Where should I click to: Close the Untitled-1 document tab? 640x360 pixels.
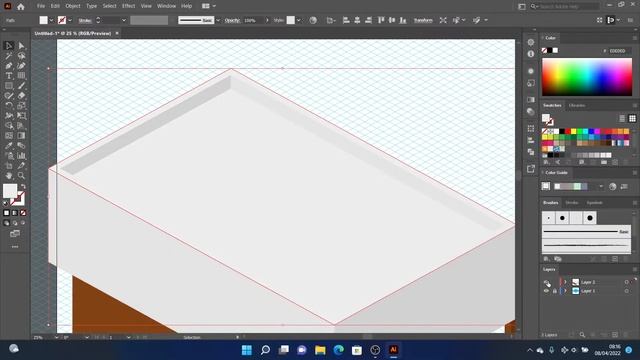coord(117,33)
